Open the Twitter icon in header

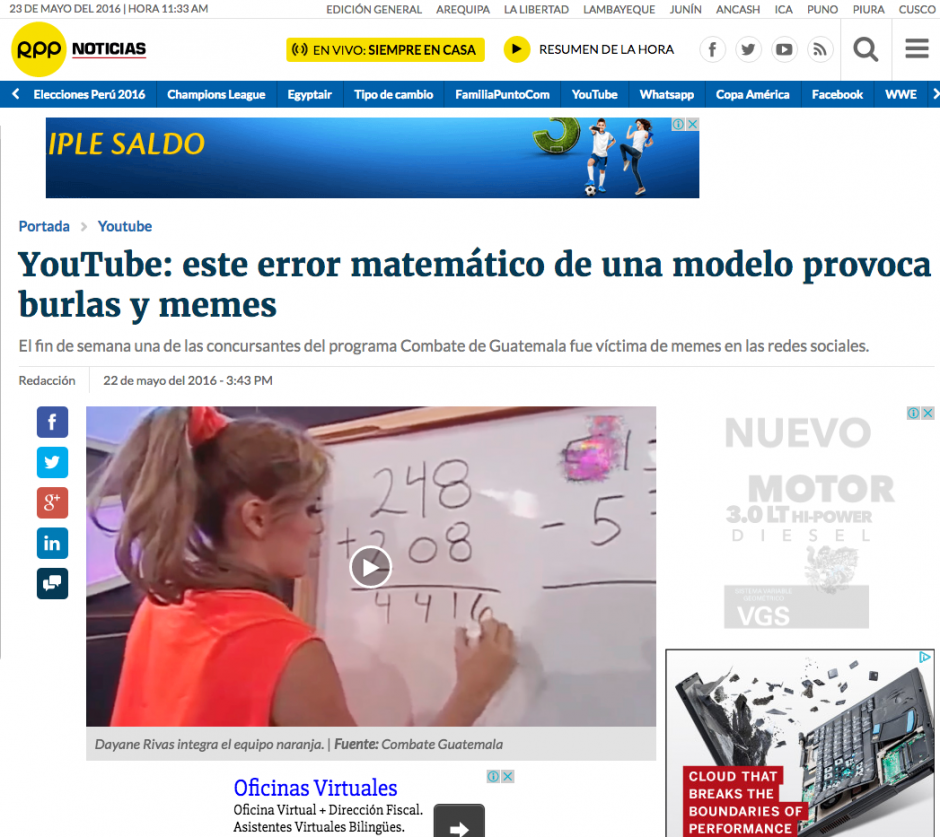748,49
